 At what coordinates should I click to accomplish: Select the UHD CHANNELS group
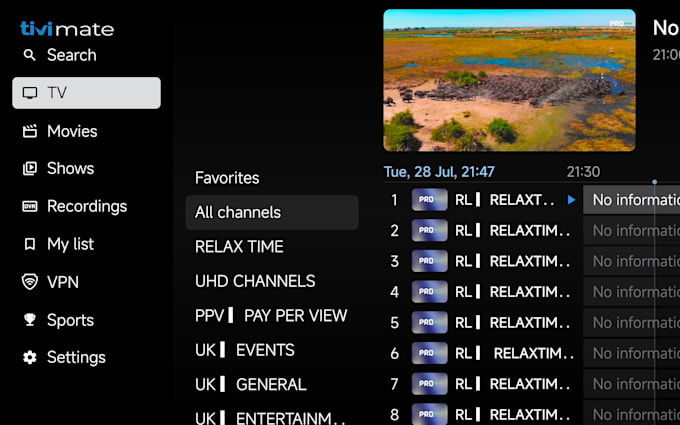(x=255, y=281)
